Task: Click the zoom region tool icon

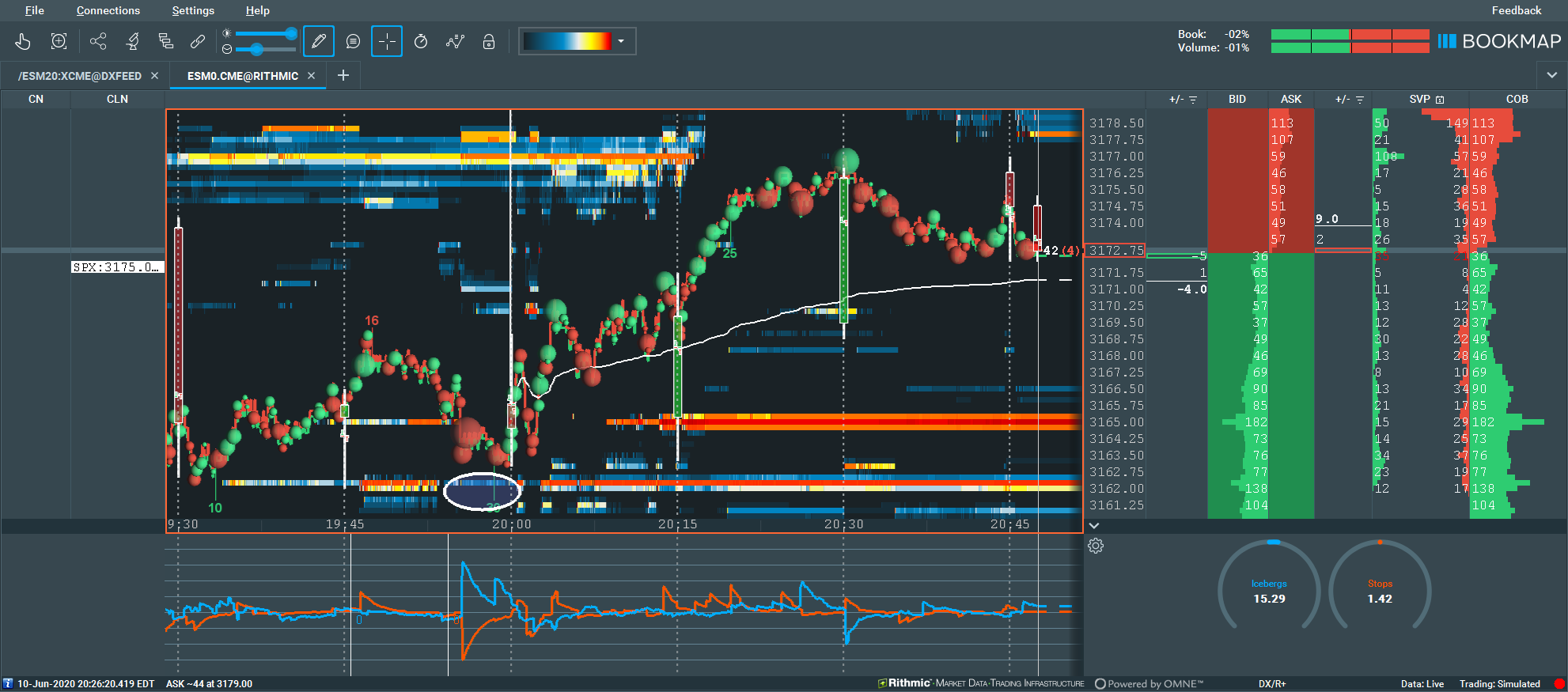Action: [59, 41]
